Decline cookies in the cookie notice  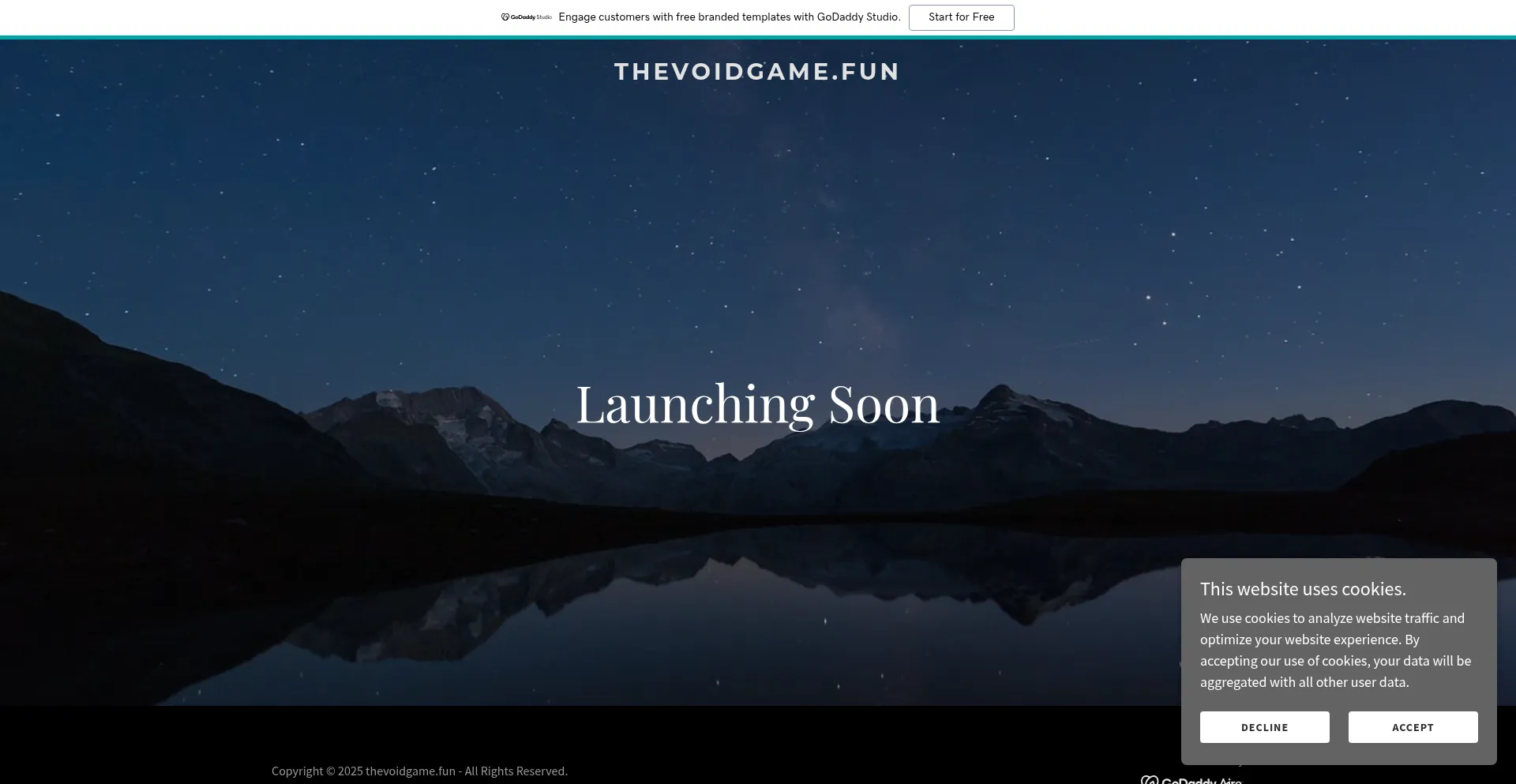[x=1264, y=727]
